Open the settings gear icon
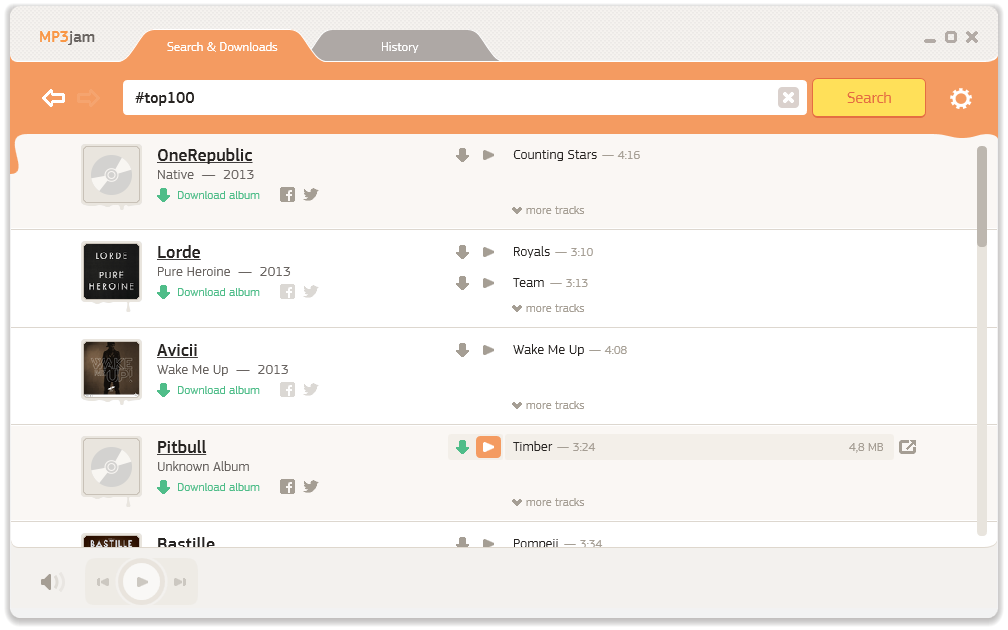The width and height of the screenshot is (1008, 630). 960,98
